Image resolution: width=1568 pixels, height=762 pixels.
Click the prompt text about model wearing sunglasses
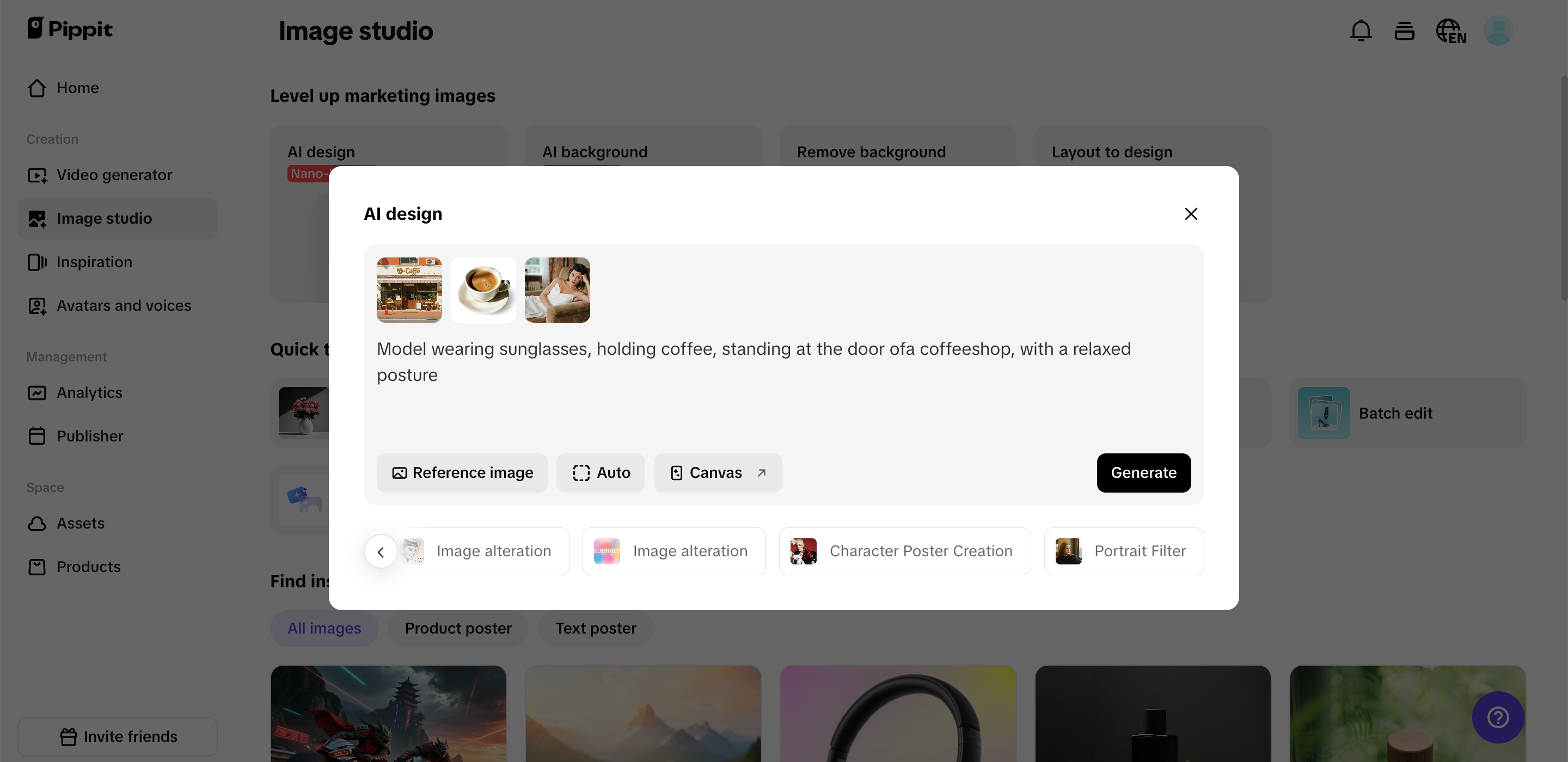coord(754,361)
